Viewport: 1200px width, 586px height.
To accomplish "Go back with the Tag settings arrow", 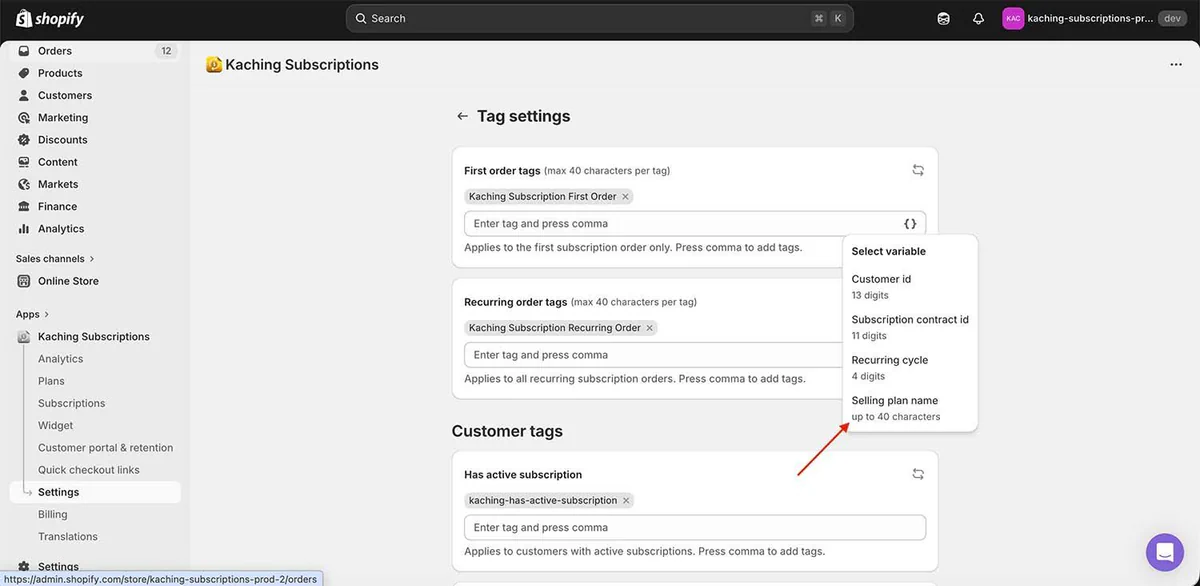I will pos(462,116).
